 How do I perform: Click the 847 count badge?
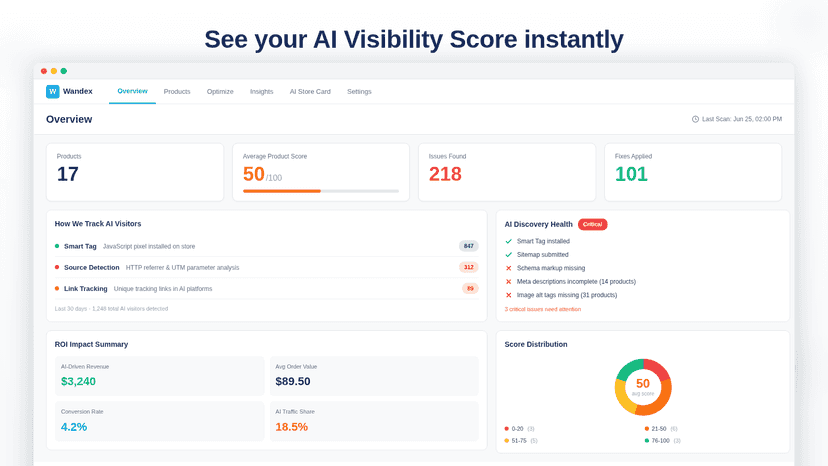click(x=469, y=246)
